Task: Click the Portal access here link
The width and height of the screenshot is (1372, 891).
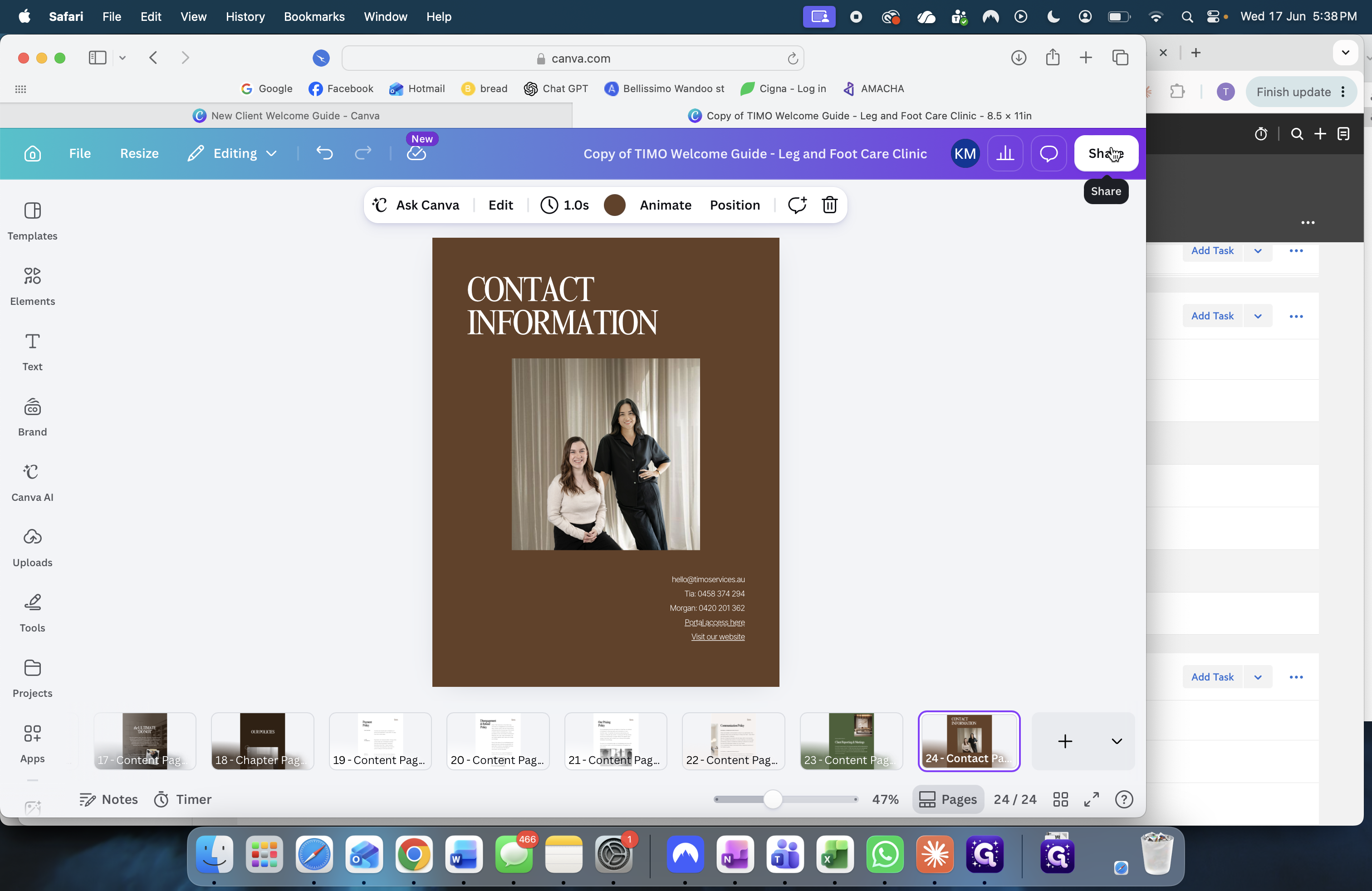Action: tap(714, 622)
